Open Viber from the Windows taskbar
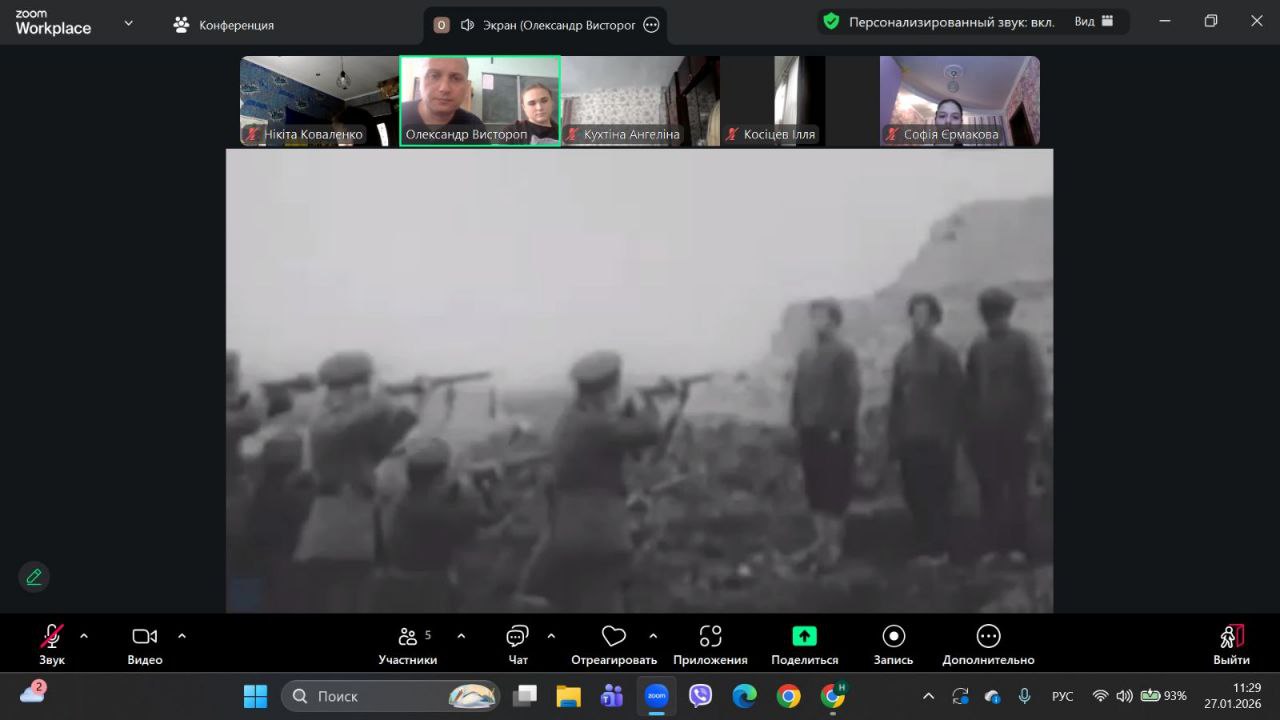Viewport: 1280px width, 720px height. 700,696
